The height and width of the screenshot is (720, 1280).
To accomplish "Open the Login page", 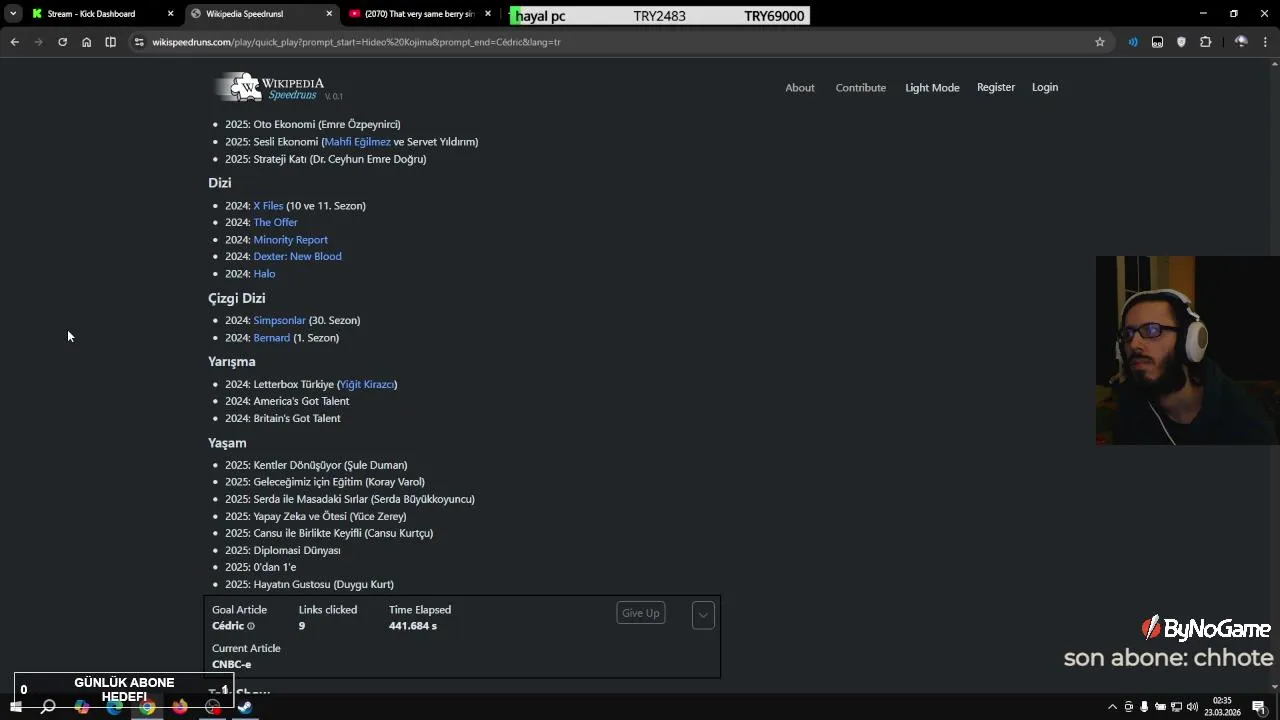I will 1045,87.
